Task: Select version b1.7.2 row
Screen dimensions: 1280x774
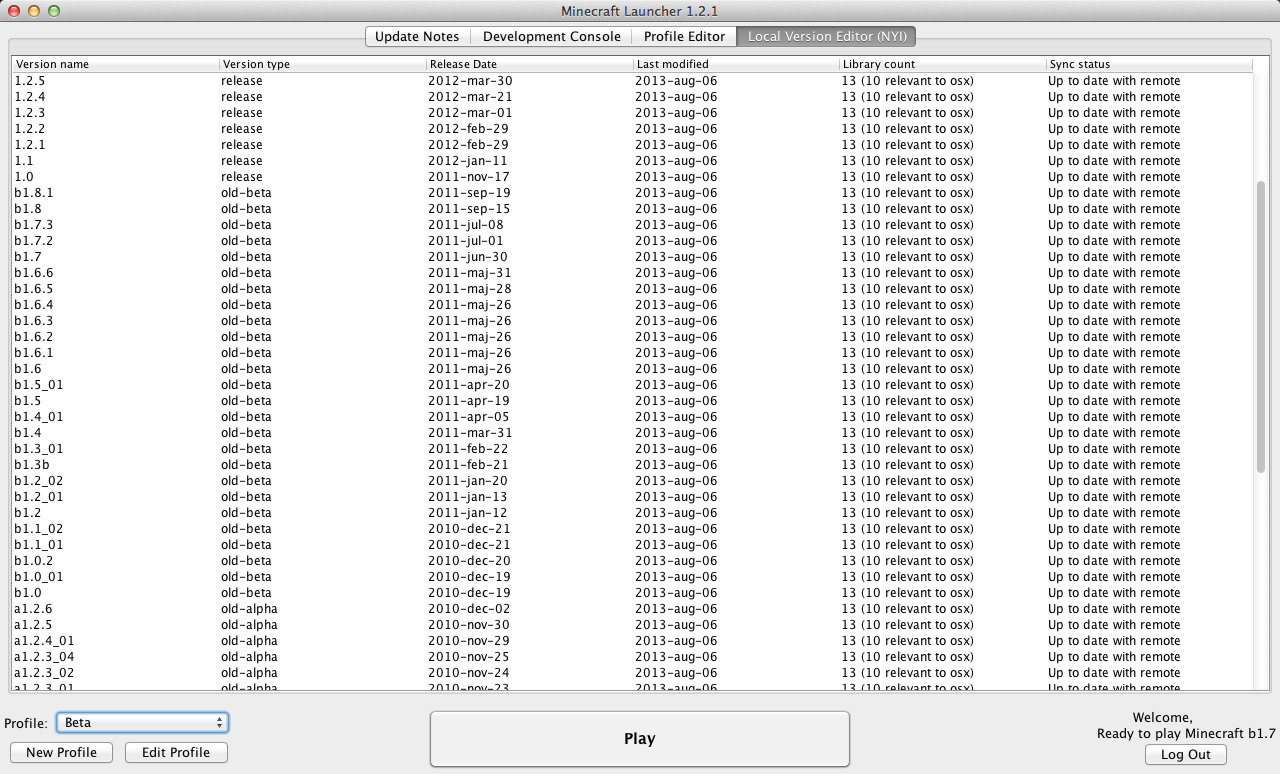Action: coord(633,241)
